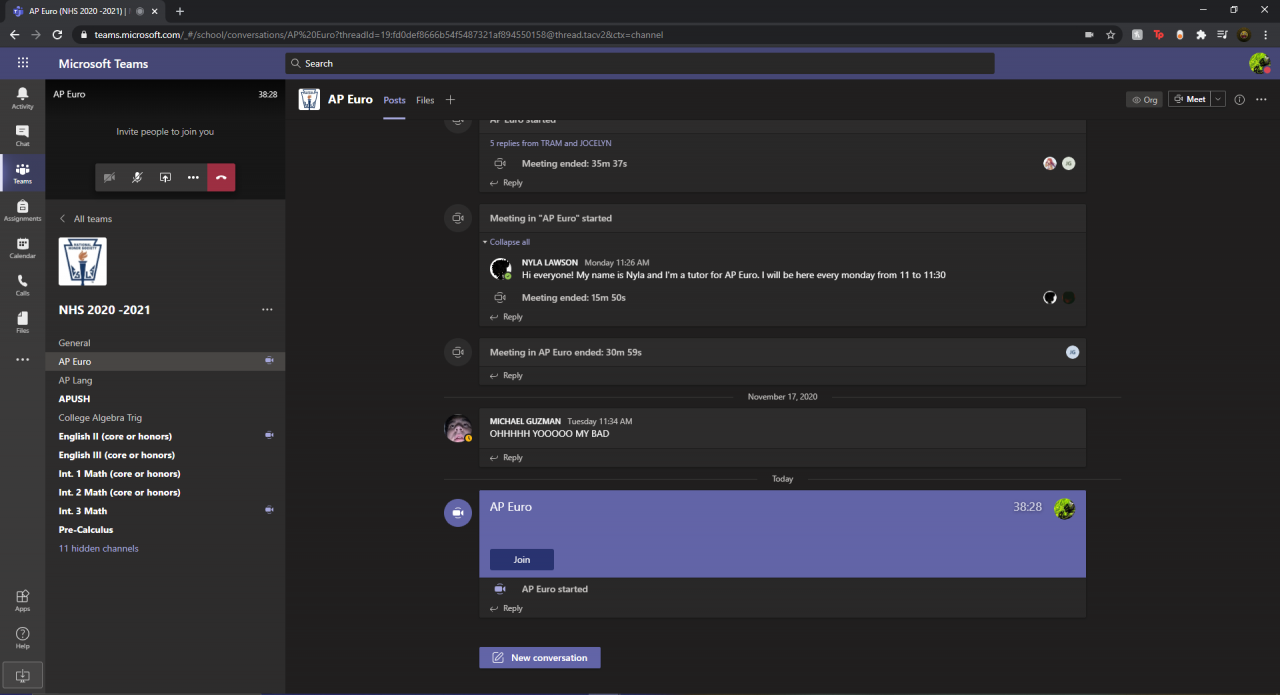Screen dimensions: 1280x695
Task: Select the Int. 2 Math channel
Action: 165,492
